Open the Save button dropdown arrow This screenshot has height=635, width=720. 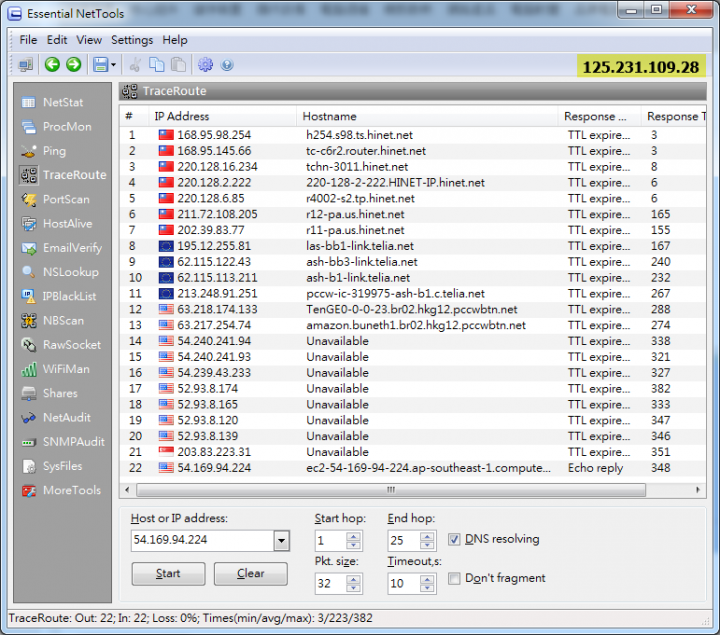click(113, 65)
